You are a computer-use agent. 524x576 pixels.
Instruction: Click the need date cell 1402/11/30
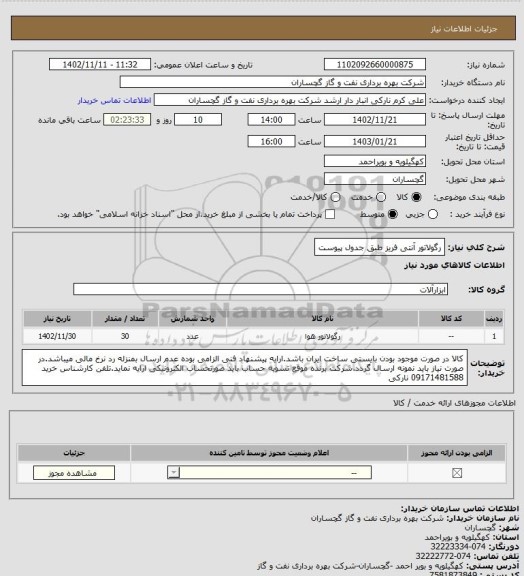pyautogui.click(x=57, y=336)
